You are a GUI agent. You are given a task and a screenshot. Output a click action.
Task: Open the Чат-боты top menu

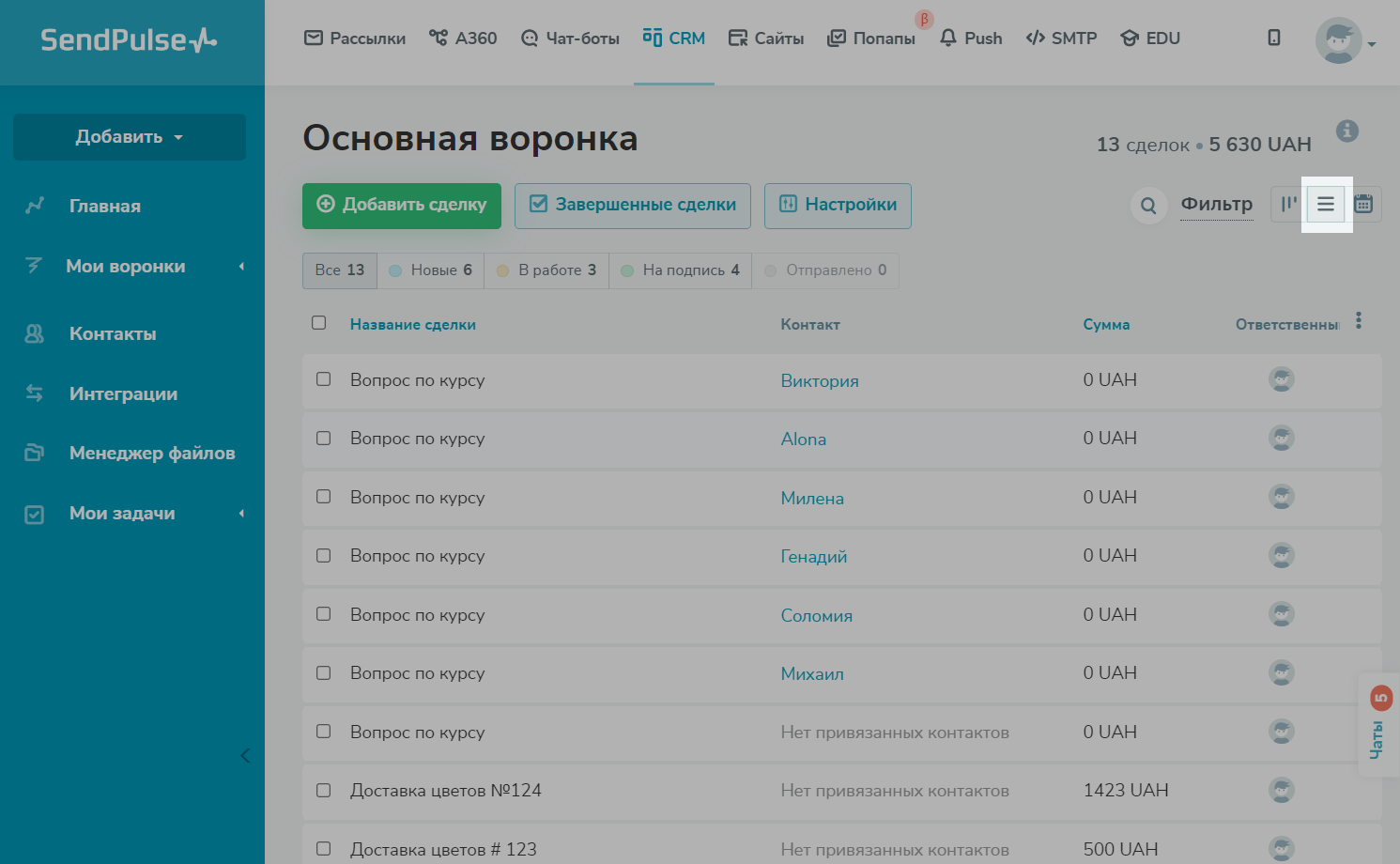tap(570, 39)
